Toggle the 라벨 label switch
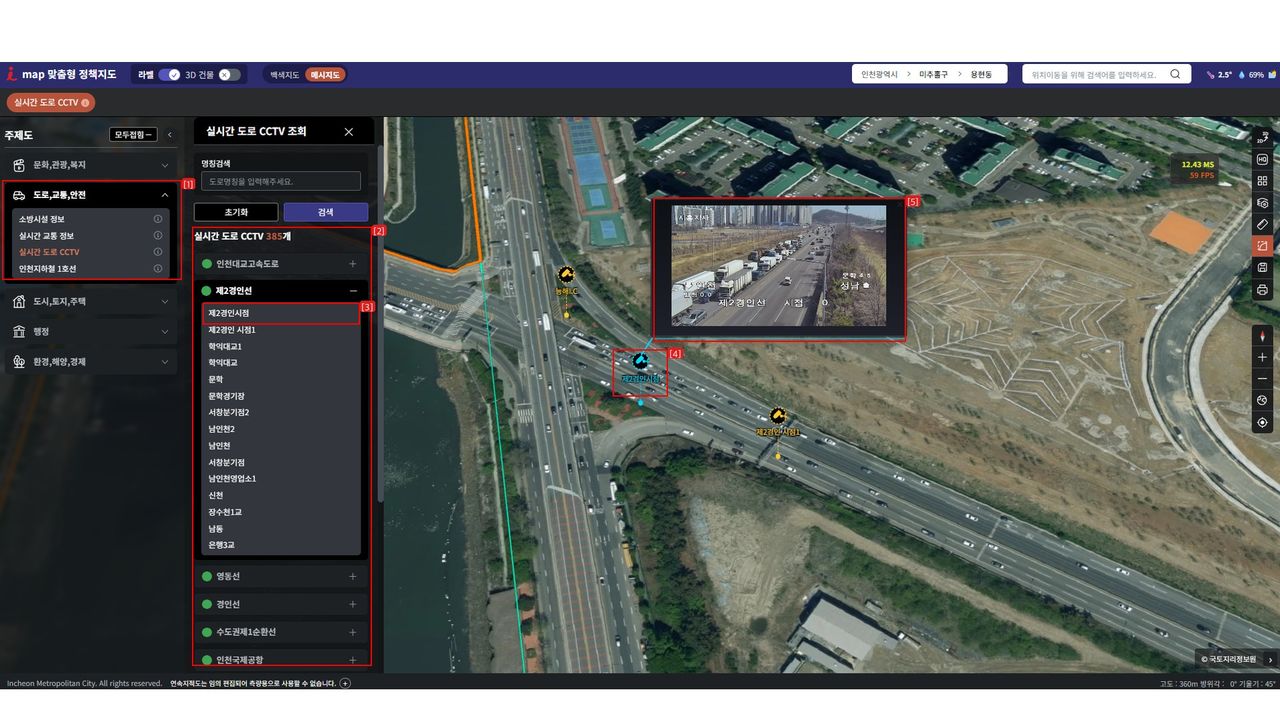Viewport: 1280px width, 720px height. [169, 75]
